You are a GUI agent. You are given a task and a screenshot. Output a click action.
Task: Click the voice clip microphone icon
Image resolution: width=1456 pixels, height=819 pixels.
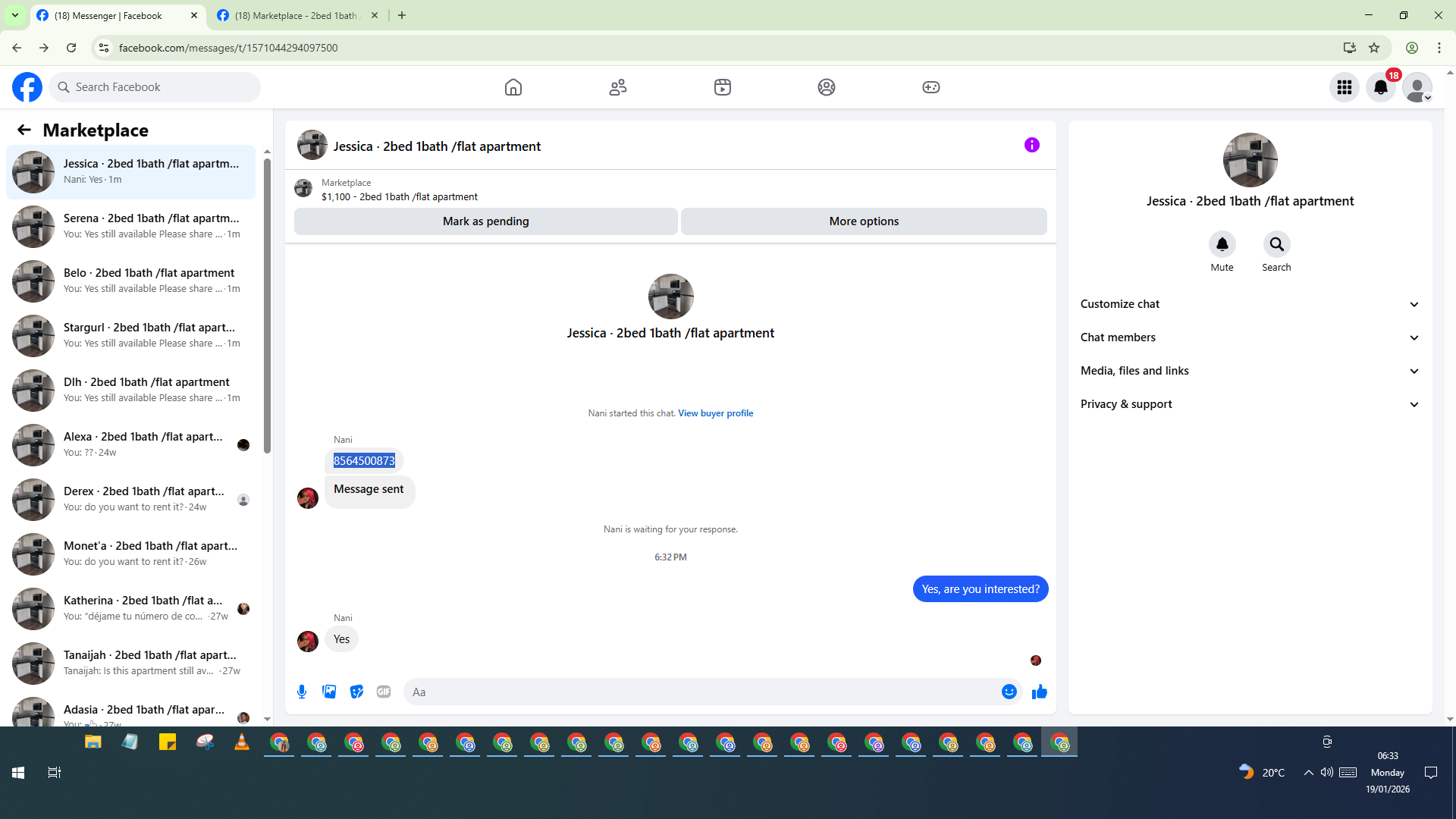coord(302,692)
